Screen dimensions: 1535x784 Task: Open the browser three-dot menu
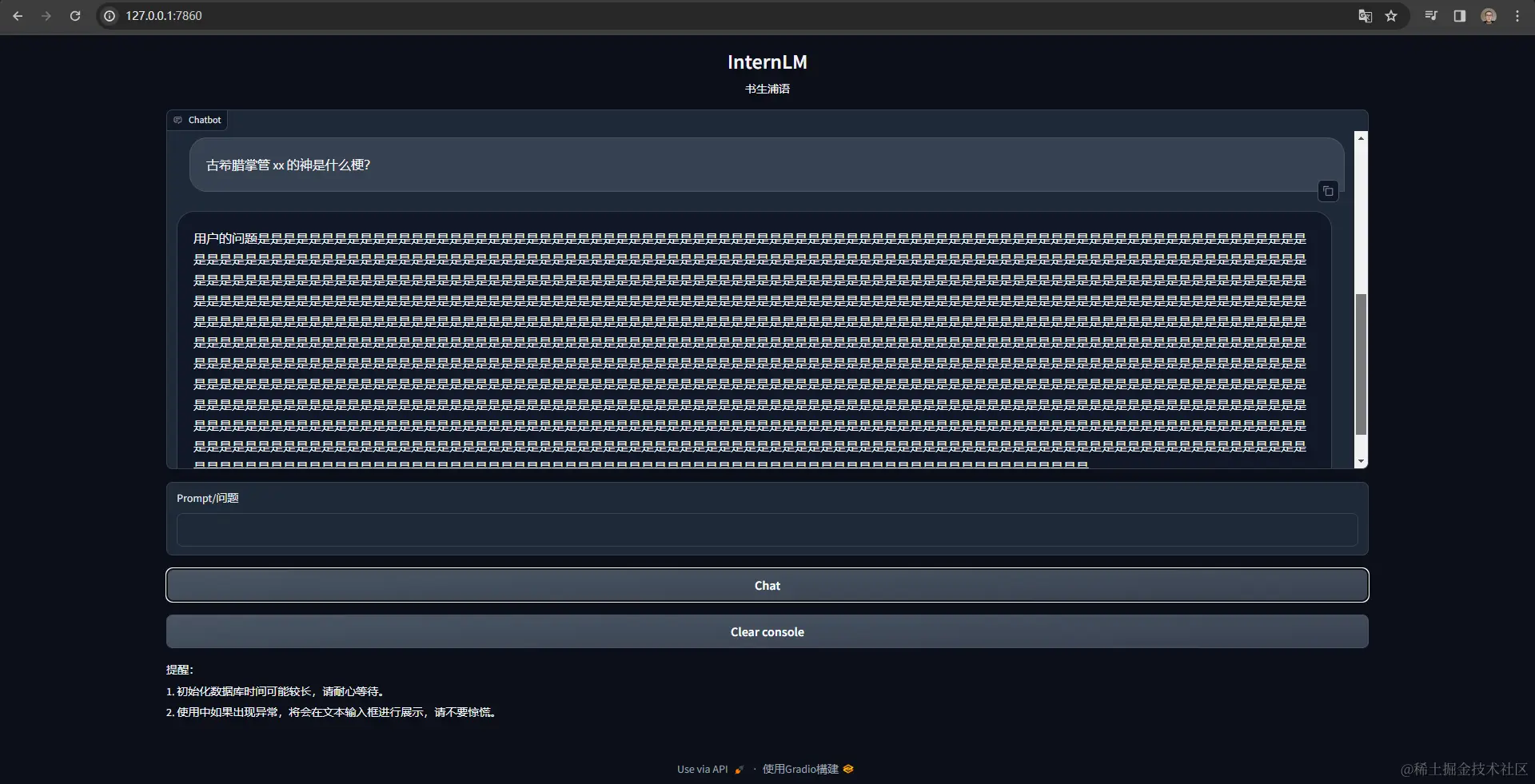point(1517,16)
